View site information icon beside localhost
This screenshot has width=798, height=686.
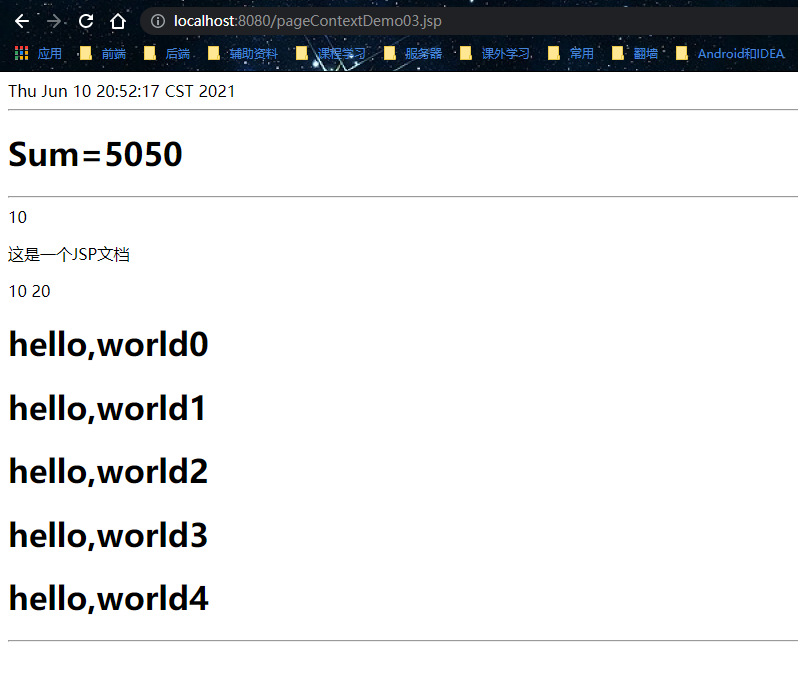[158, 21]
